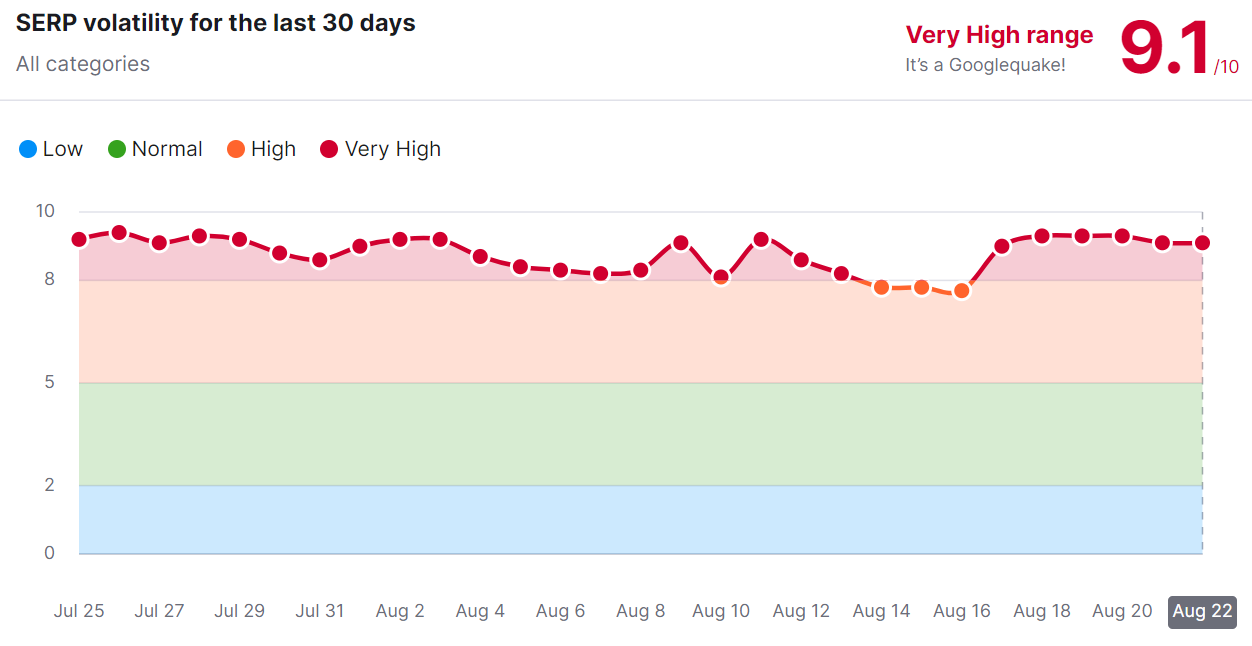Click the 9.1 volatility score
Image resolution: width=1252 pixels, height=646 pixels.
(1165, 48)
